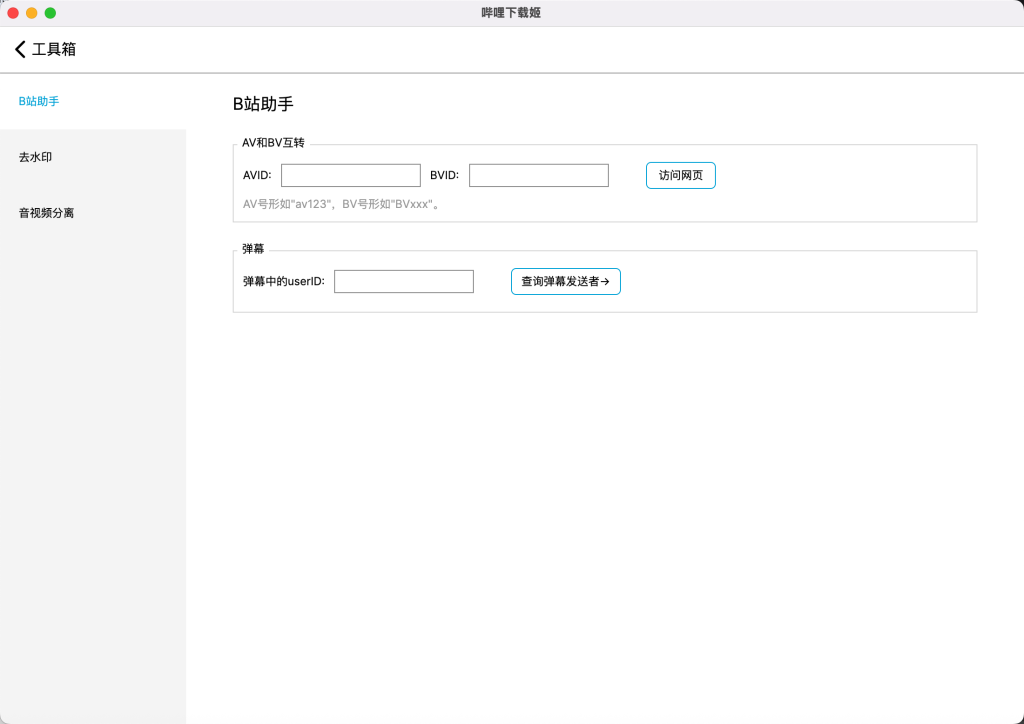Image resolution: width=1024 pixels, height=724 pixels.
Task: Maximize the window with the green button
Action: [x=50, y=13]
